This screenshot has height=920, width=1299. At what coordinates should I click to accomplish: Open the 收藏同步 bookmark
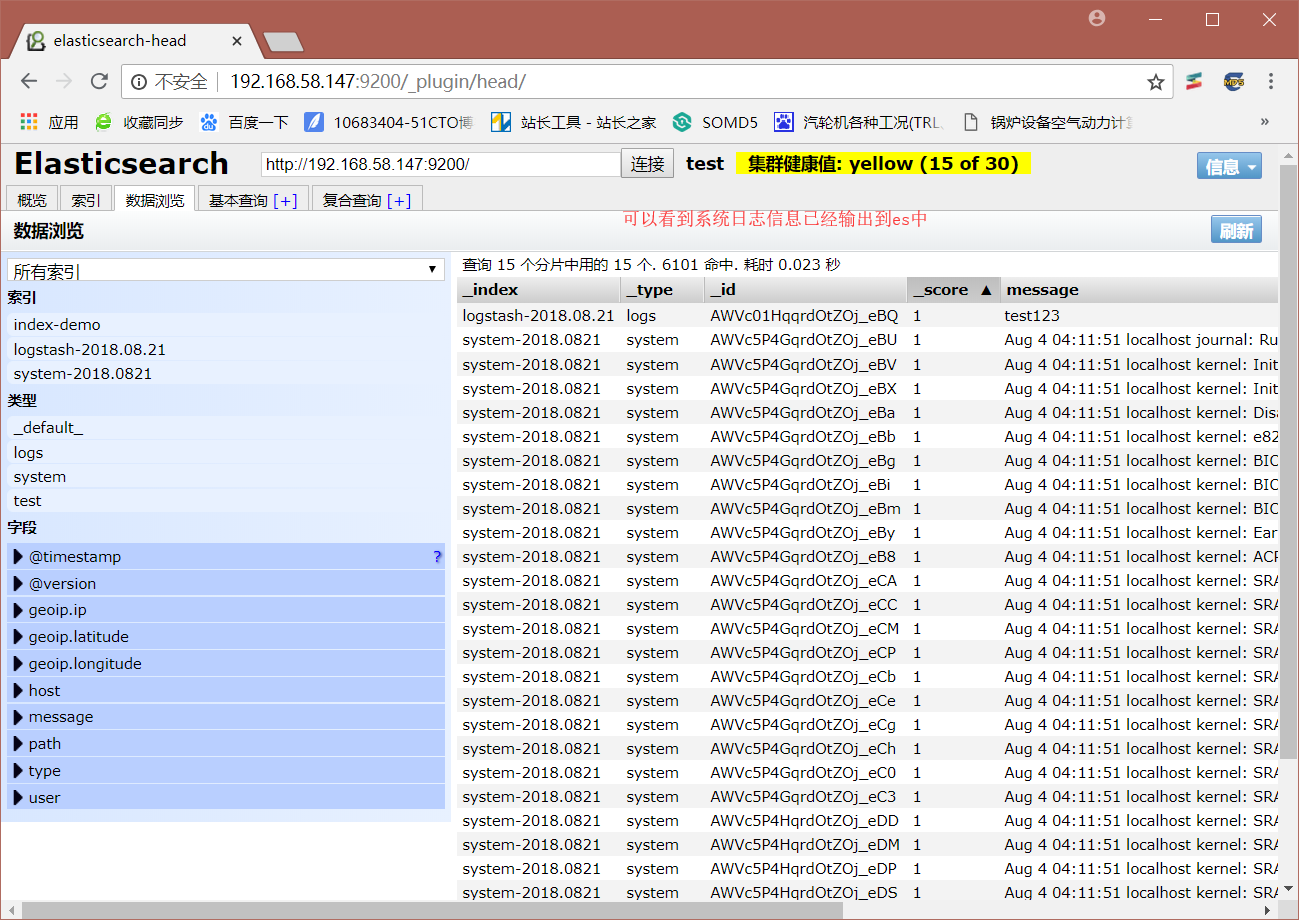(139, 122)
